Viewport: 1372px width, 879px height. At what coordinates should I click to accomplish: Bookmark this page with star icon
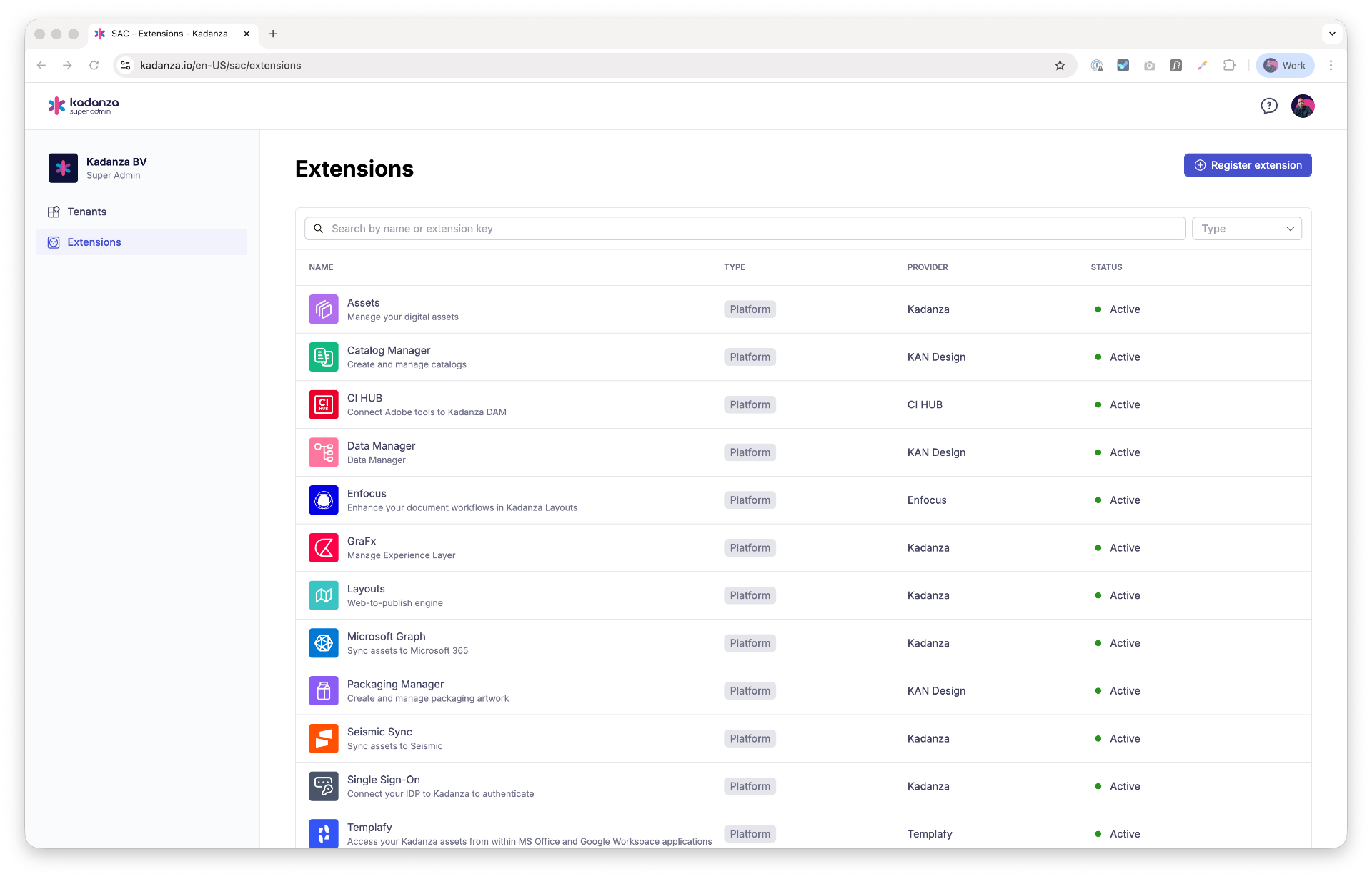point(1060,66)
